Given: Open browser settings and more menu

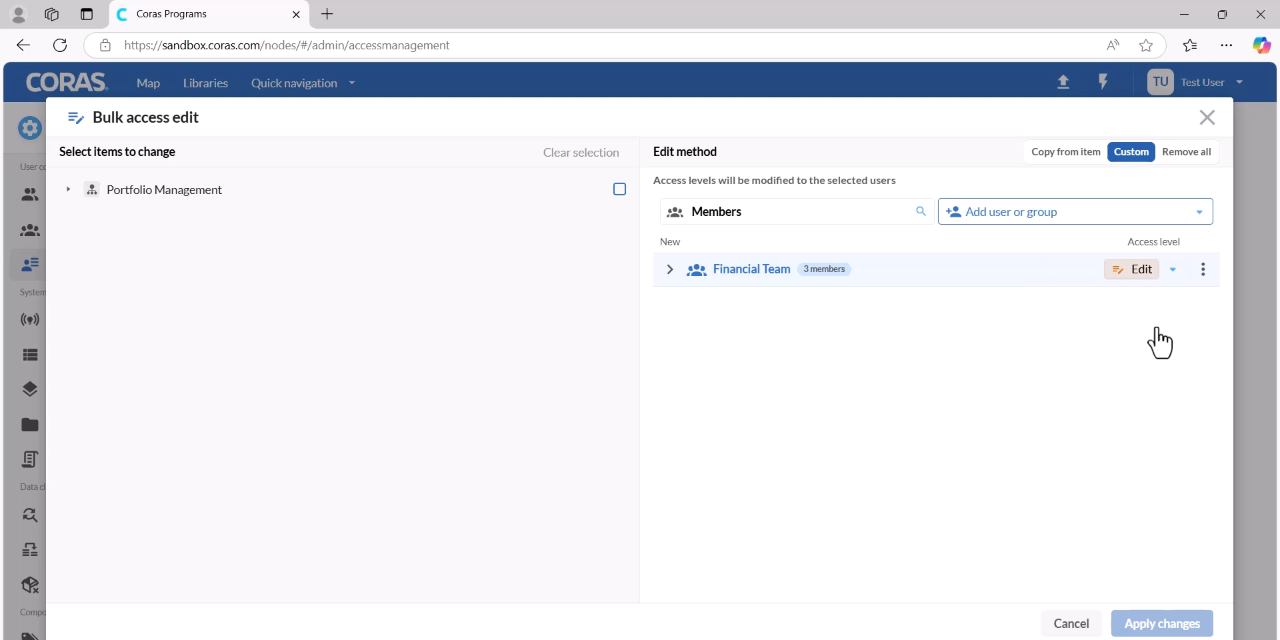Looking at the screenshot, I should pos(1226,45).
